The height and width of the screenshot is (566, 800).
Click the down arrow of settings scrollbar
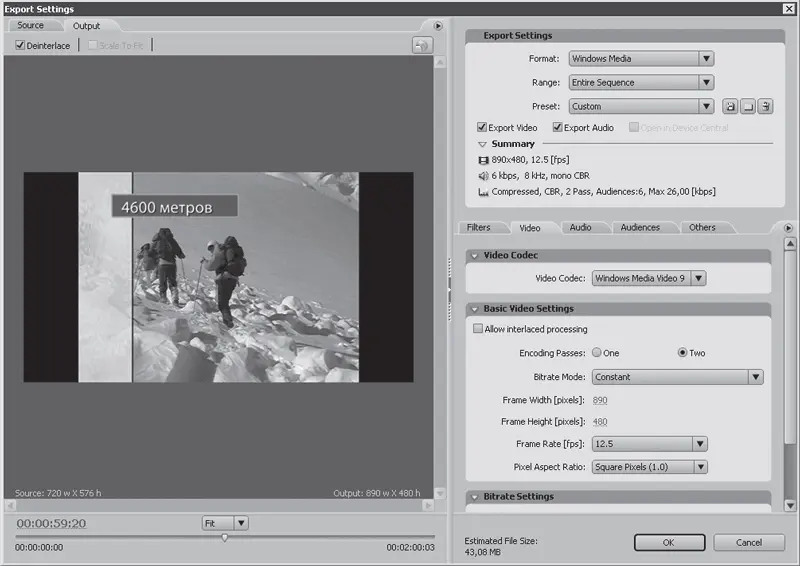[x=790, y=506]
